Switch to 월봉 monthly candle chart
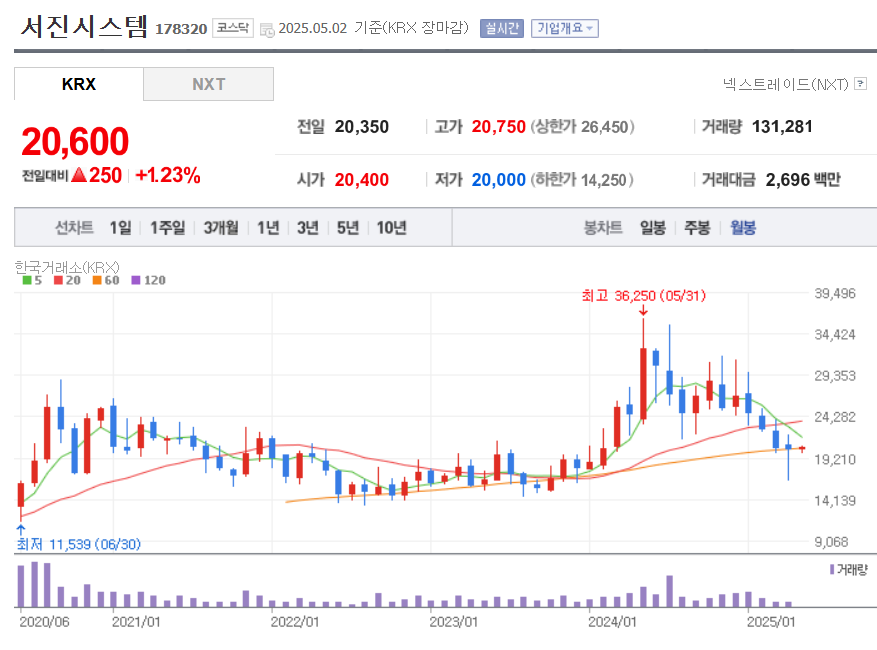Image resolution: width=877 pixels, height=650 pixels. point(743,228)
